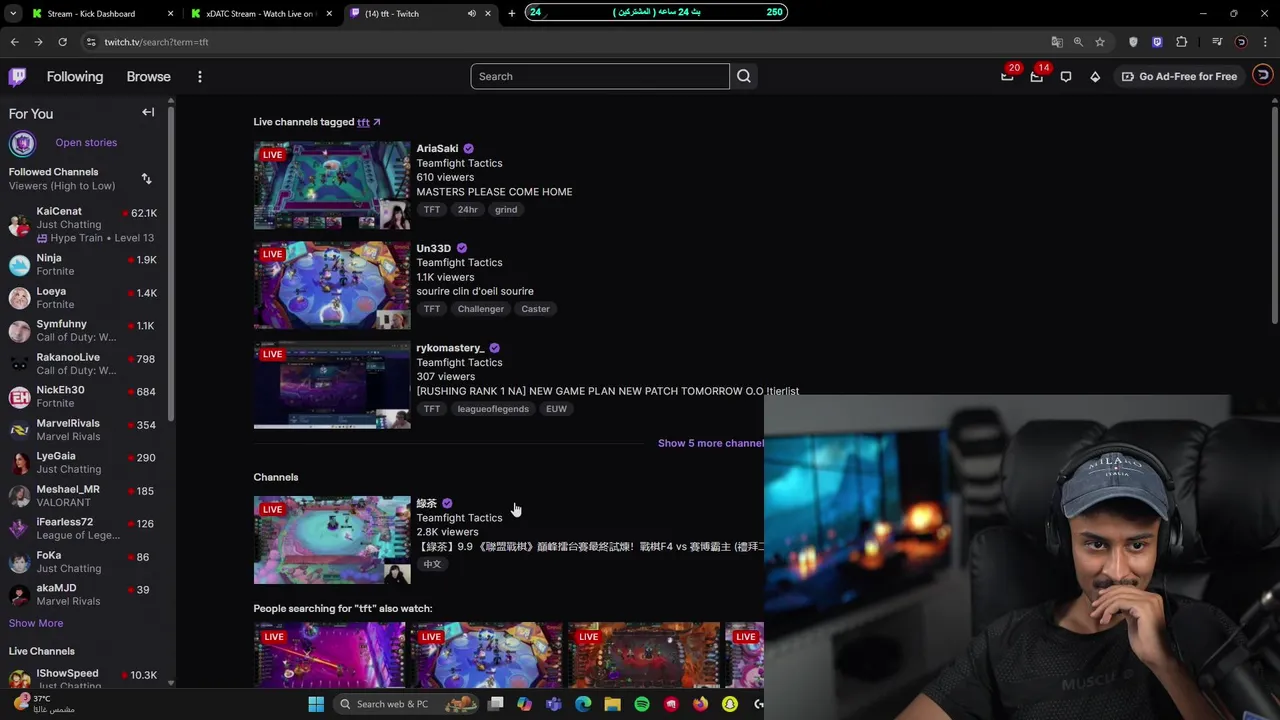The height and width of the screenshot is (720, 1280).
Task: Open the tft tag link
Action: (363, 122)
